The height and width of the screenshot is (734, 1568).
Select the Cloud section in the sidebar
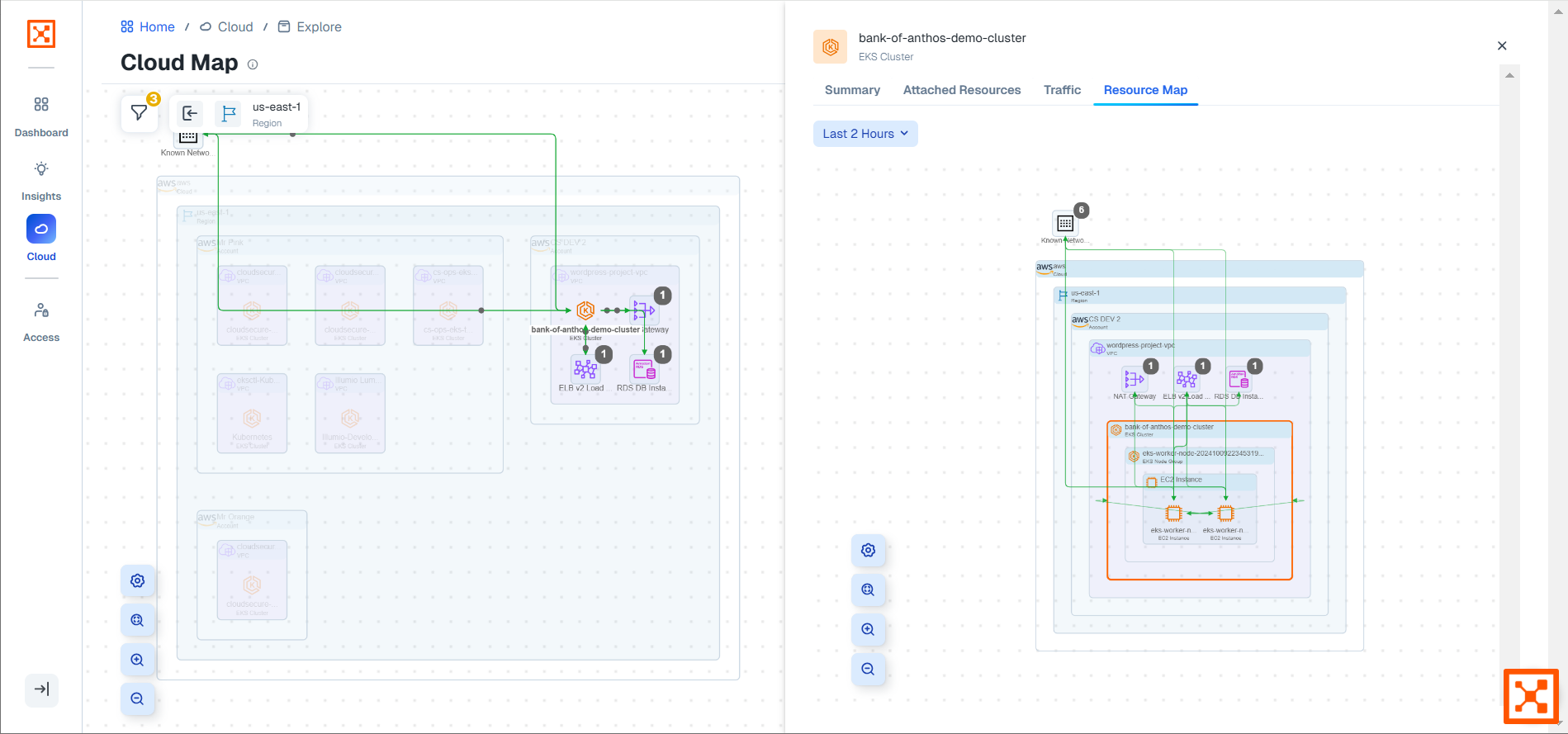coord(41,239)
